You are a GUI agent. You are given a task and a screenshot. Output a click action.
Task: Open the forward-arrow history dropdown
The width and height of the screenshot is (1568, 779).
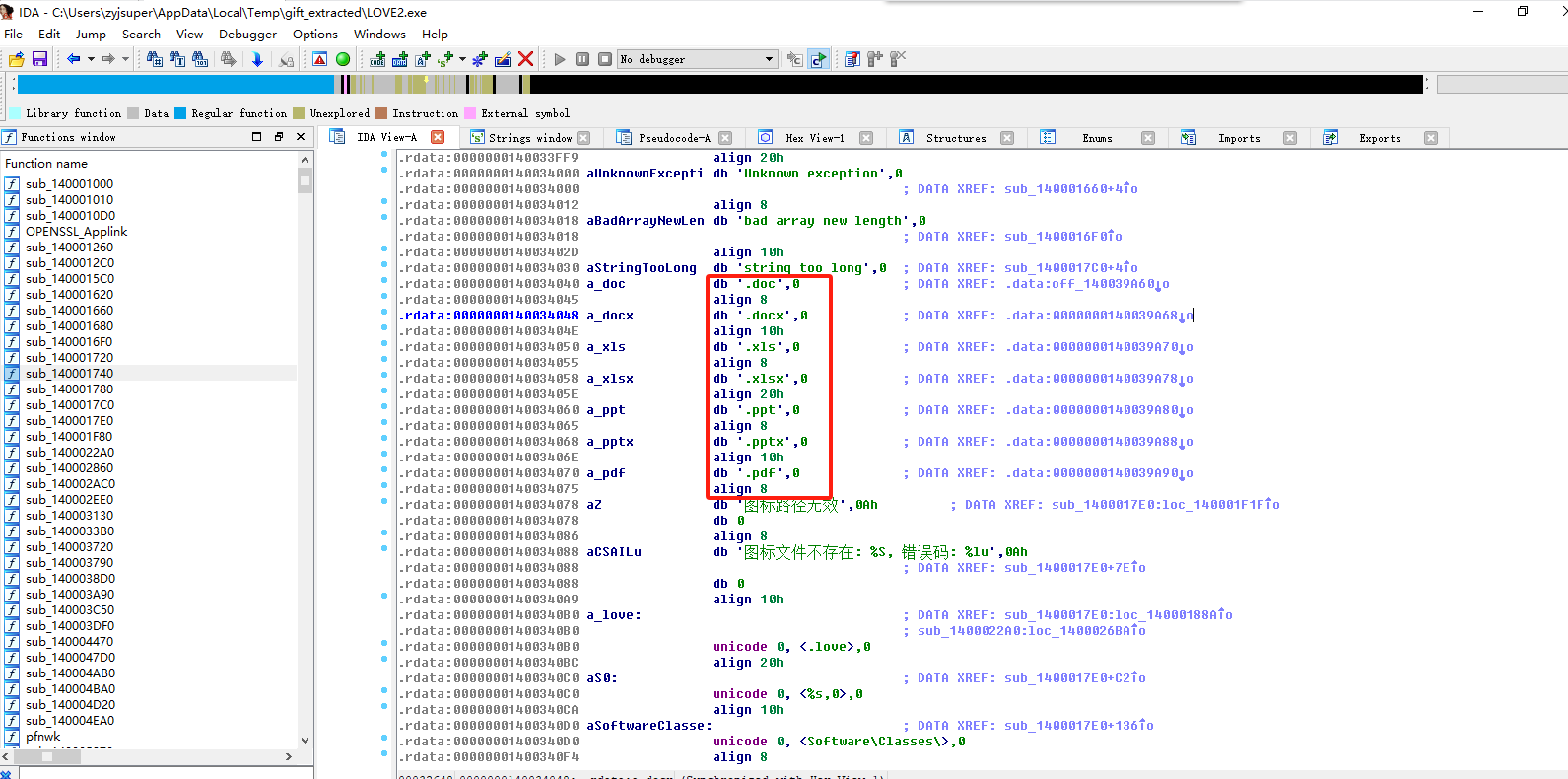click(x=125, y=59)
